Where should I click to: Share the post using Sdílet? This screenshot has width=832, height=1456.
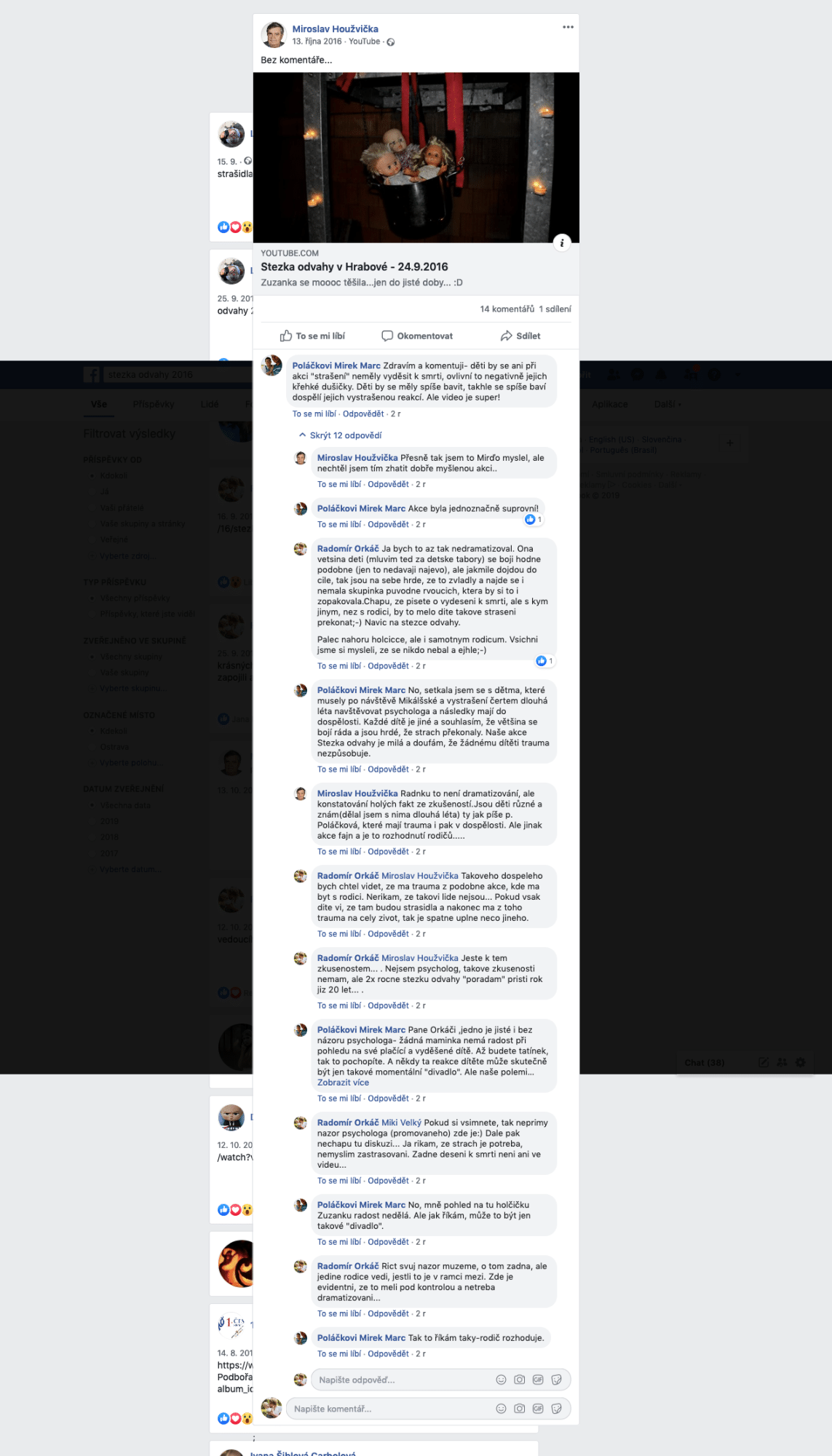[520, 336]
